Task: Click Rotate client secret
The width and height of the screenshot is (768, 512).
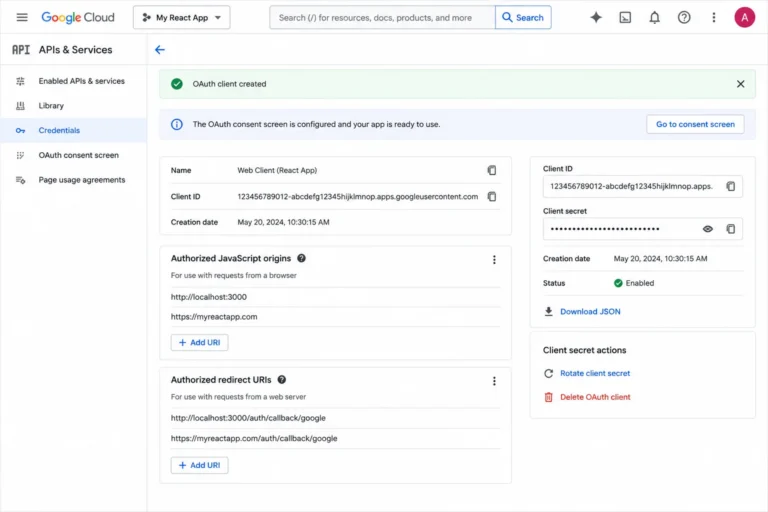Action: tap(595, 373)
